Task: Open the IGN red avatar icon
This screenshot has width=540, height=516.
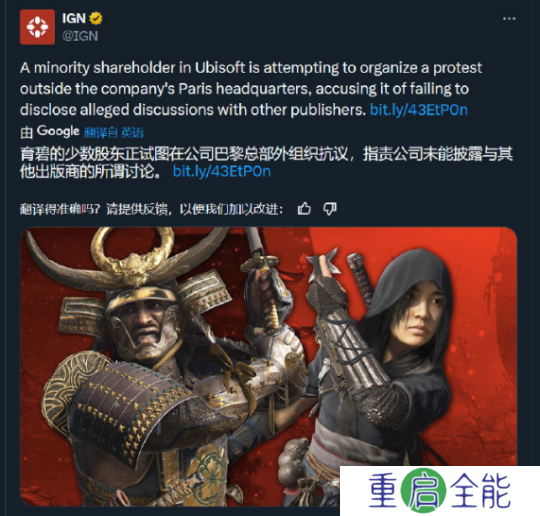Action: pos(37,27)
